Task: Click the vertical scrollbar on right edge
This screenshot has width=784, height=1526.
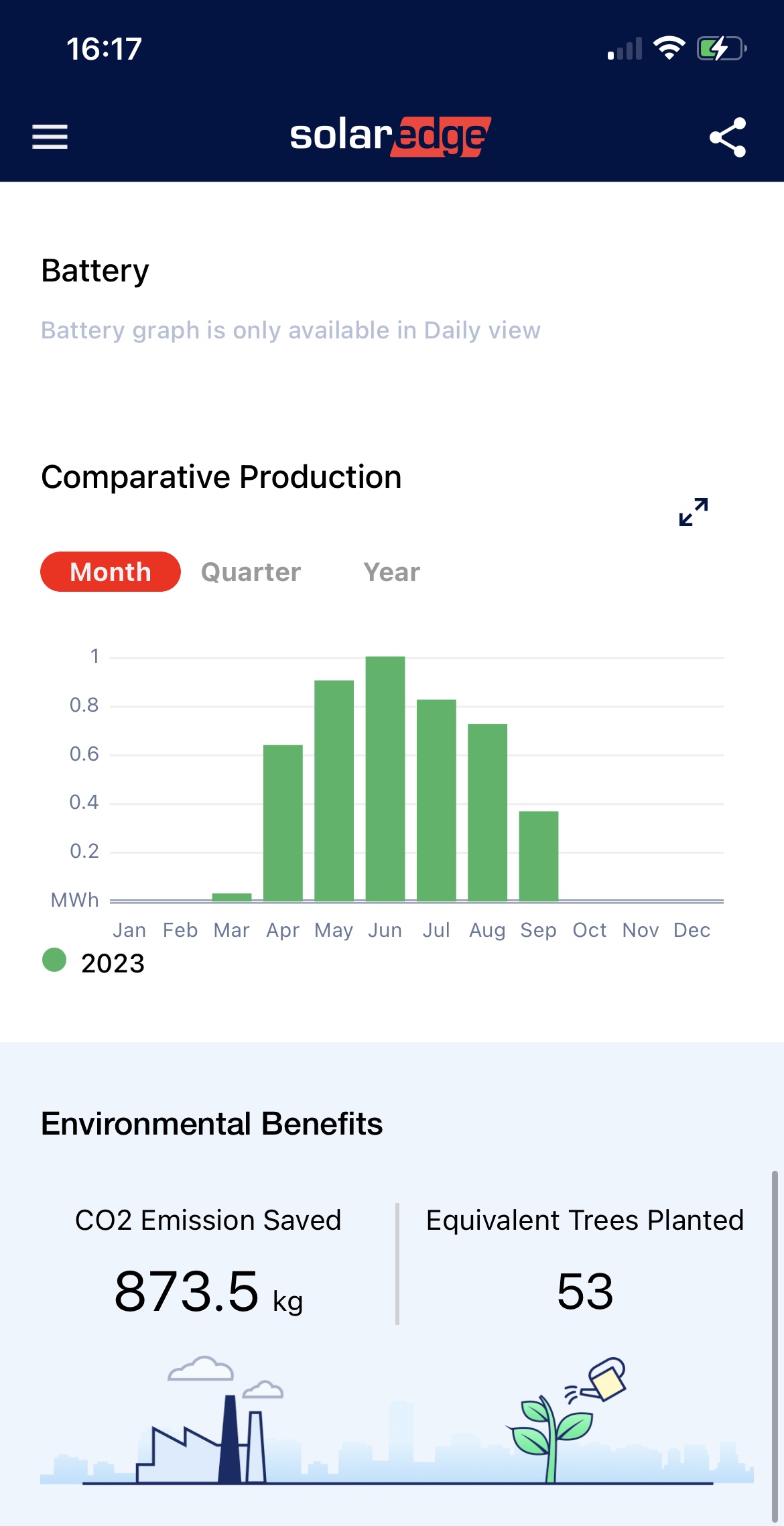Action: coord(774,1347)
